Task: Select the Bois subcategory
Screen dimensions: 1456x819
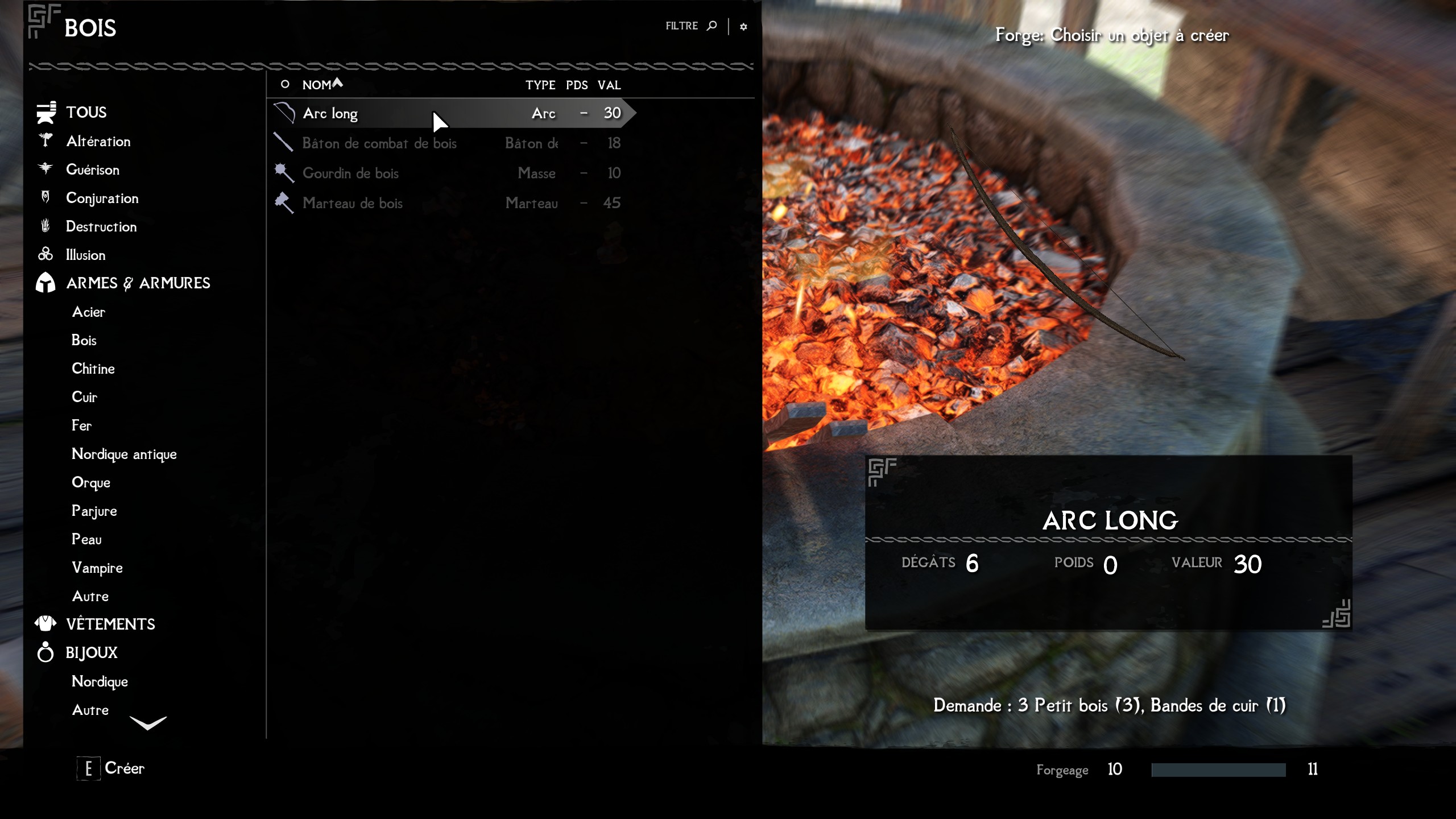Action: click(x=84, y=340)
